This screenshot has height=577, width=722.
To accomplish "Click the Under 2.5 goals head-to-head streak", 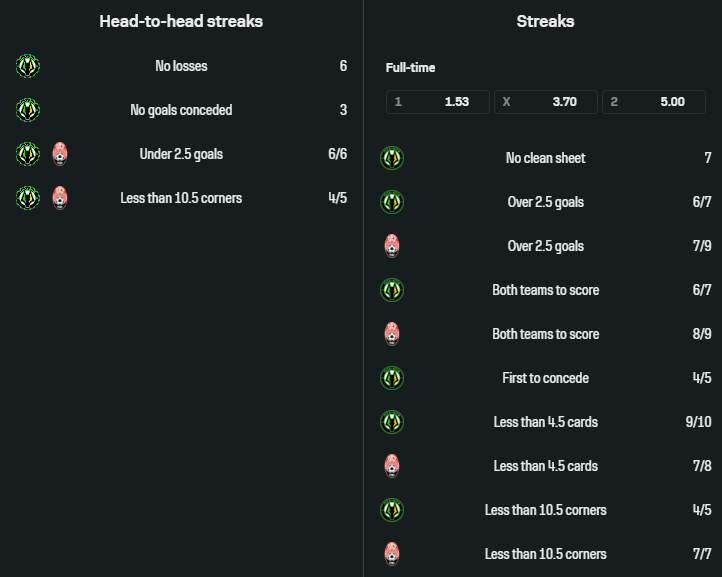I will pyautogui.click(x=181, y=154).
